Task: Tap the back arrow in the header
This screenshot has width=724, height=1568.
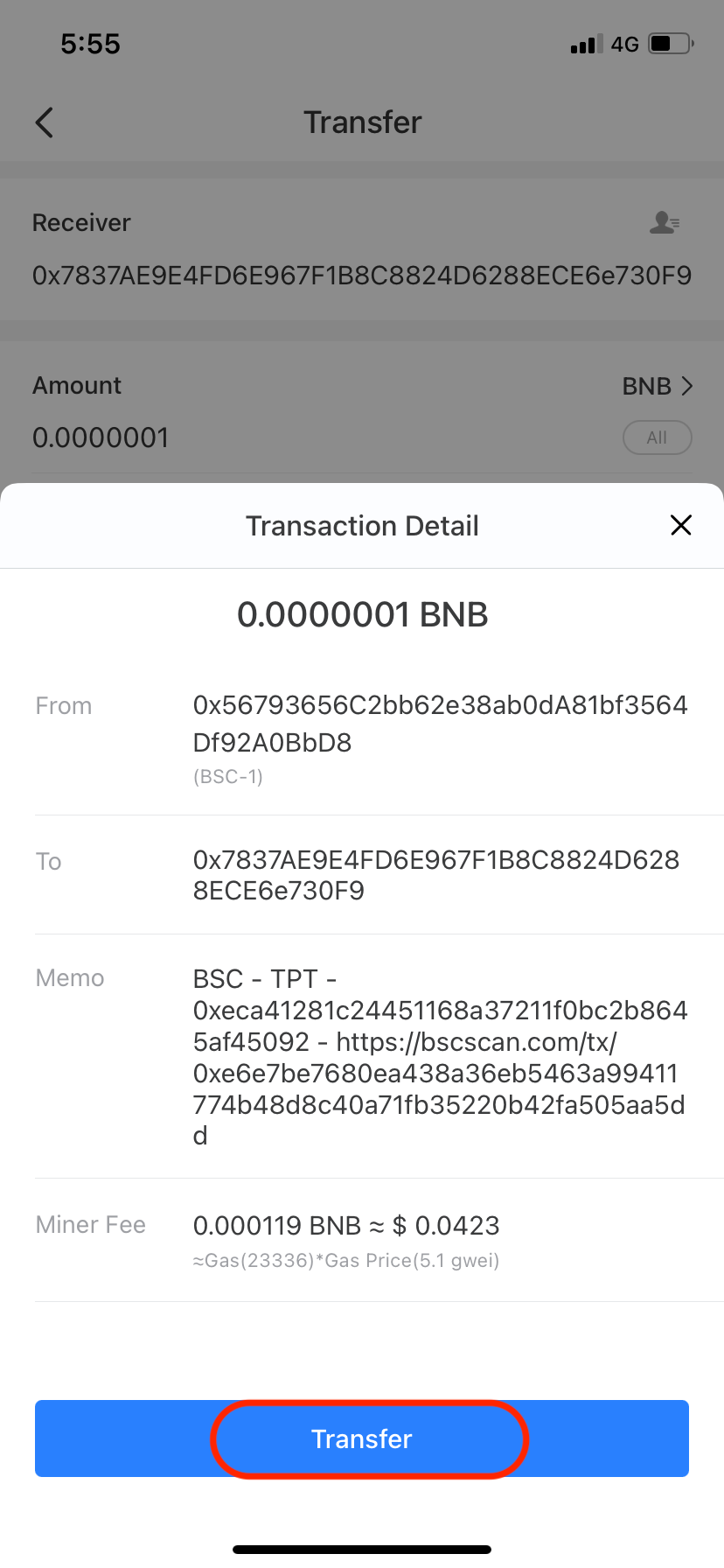Action: [45, 122]
